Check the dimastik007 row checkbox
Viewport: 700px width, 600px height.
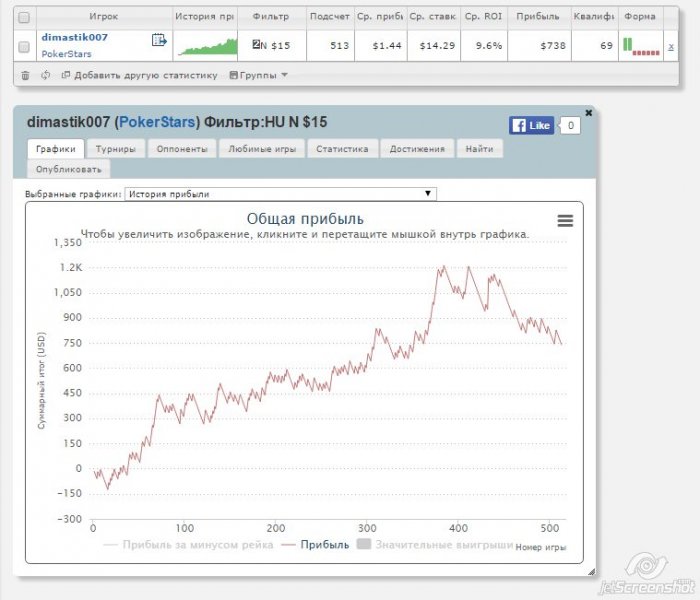(x=24, y=46)
